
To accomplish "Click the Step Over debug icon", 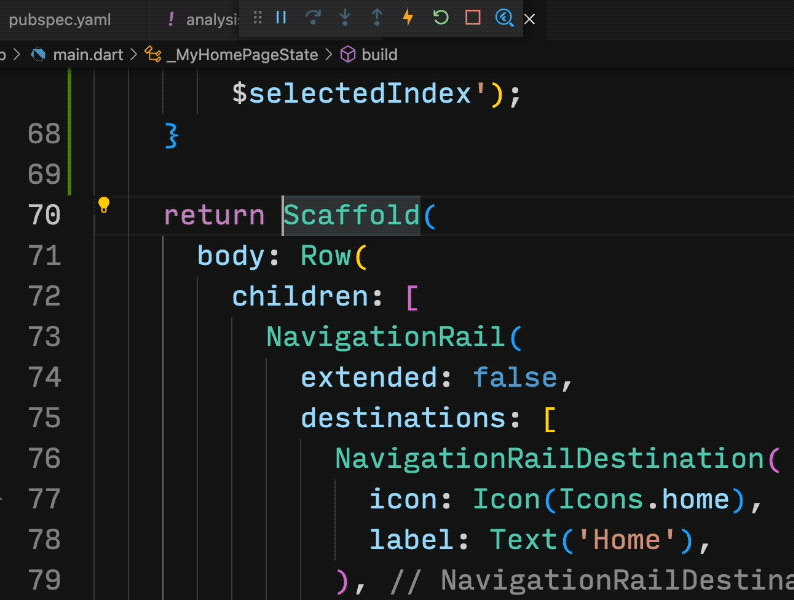I will click(x=313, y=18).
